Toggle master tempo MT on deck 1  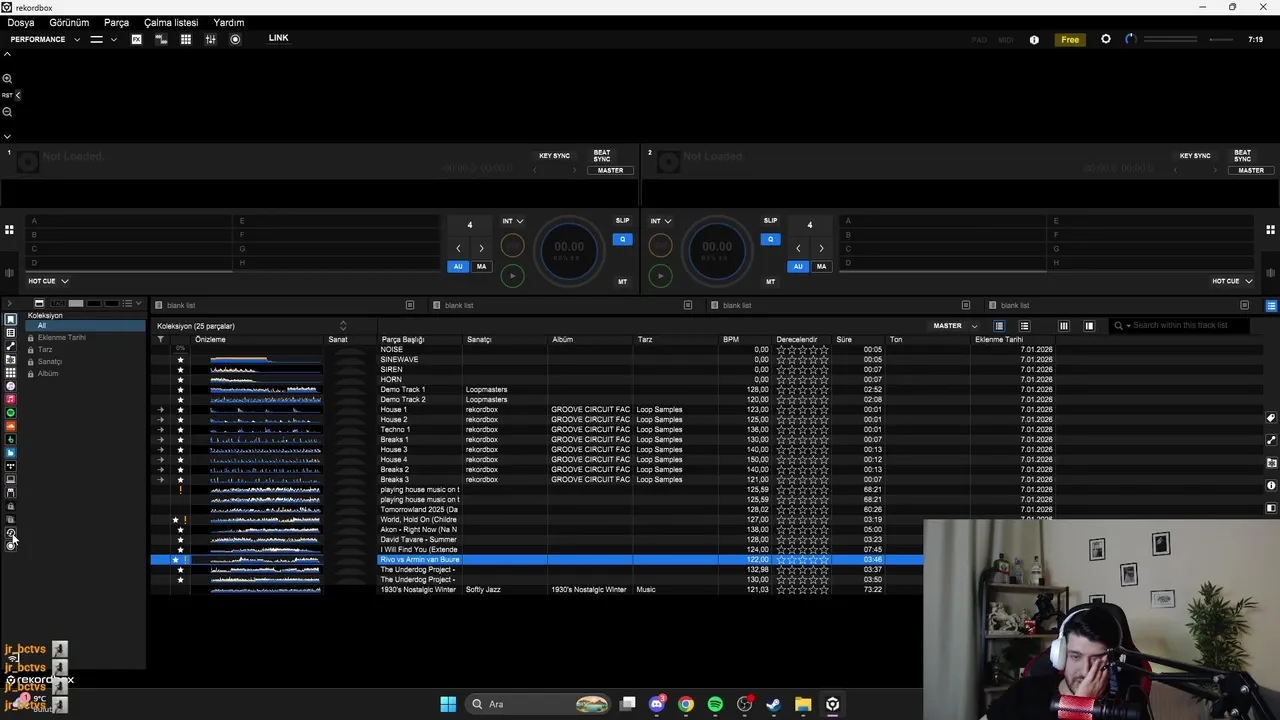coord(622,282)
